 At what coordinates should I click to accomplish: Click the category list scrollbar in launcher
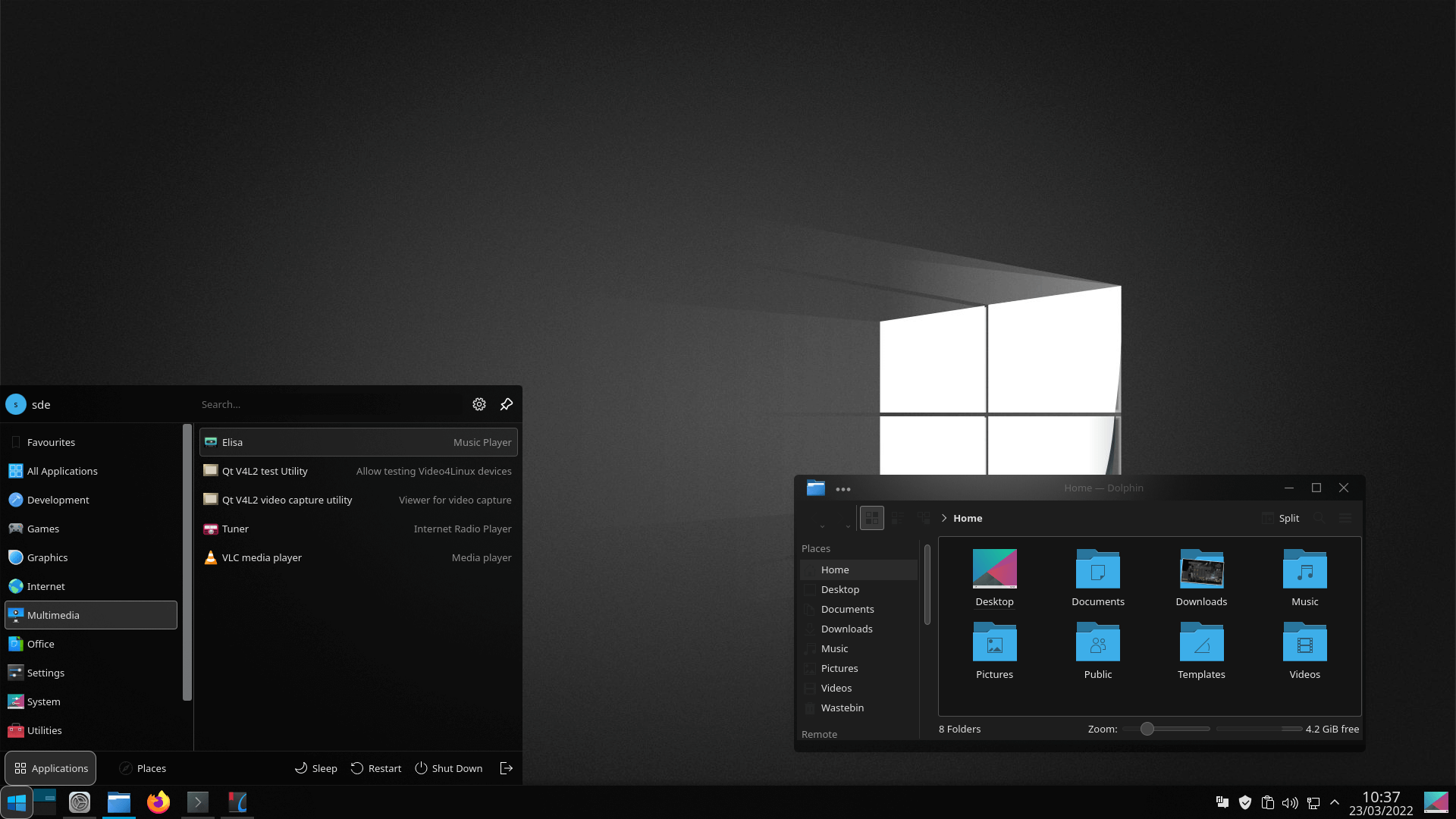(x=187, y=563)
